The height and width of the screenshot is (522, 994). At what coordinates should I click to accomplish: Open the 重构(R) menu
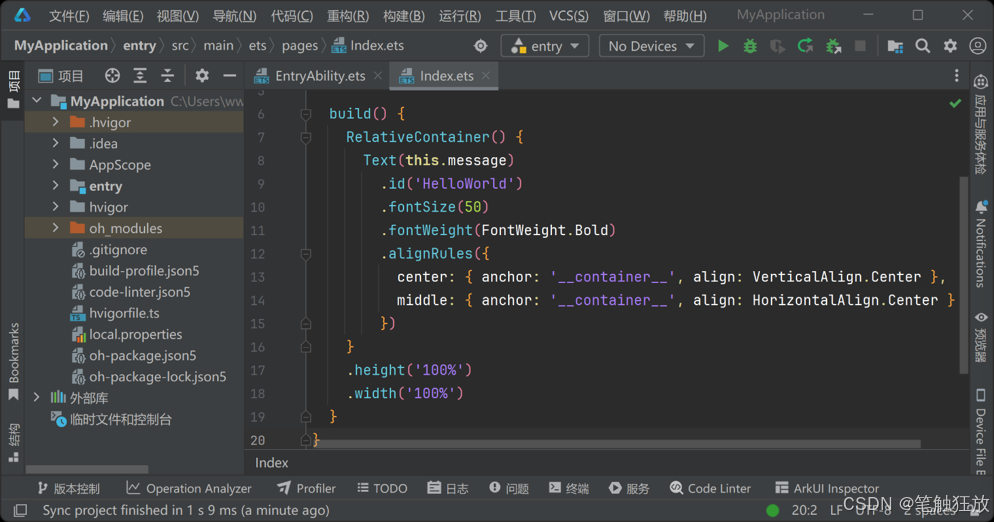click(347, 16)
